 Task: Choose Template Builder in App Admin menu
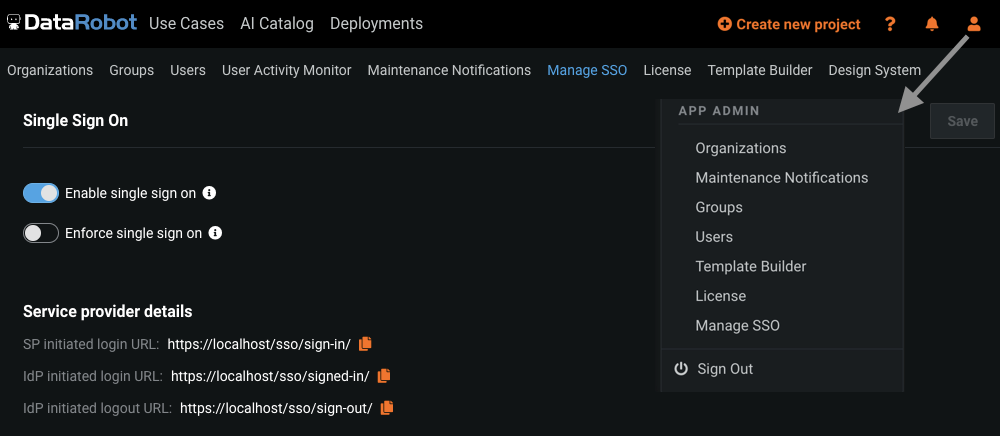(x=750, y=267)
